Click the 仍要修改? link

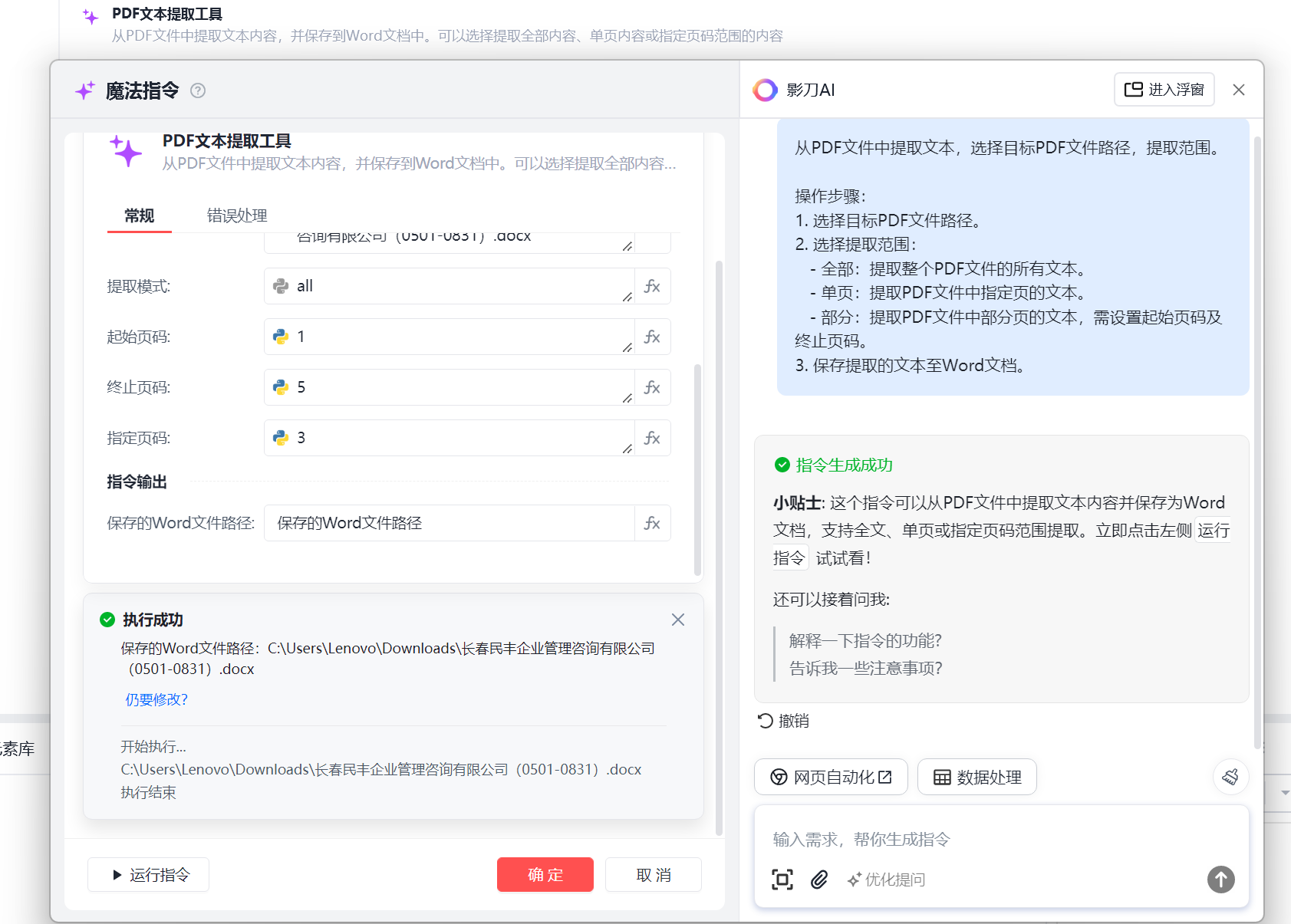tap(156, 699)
